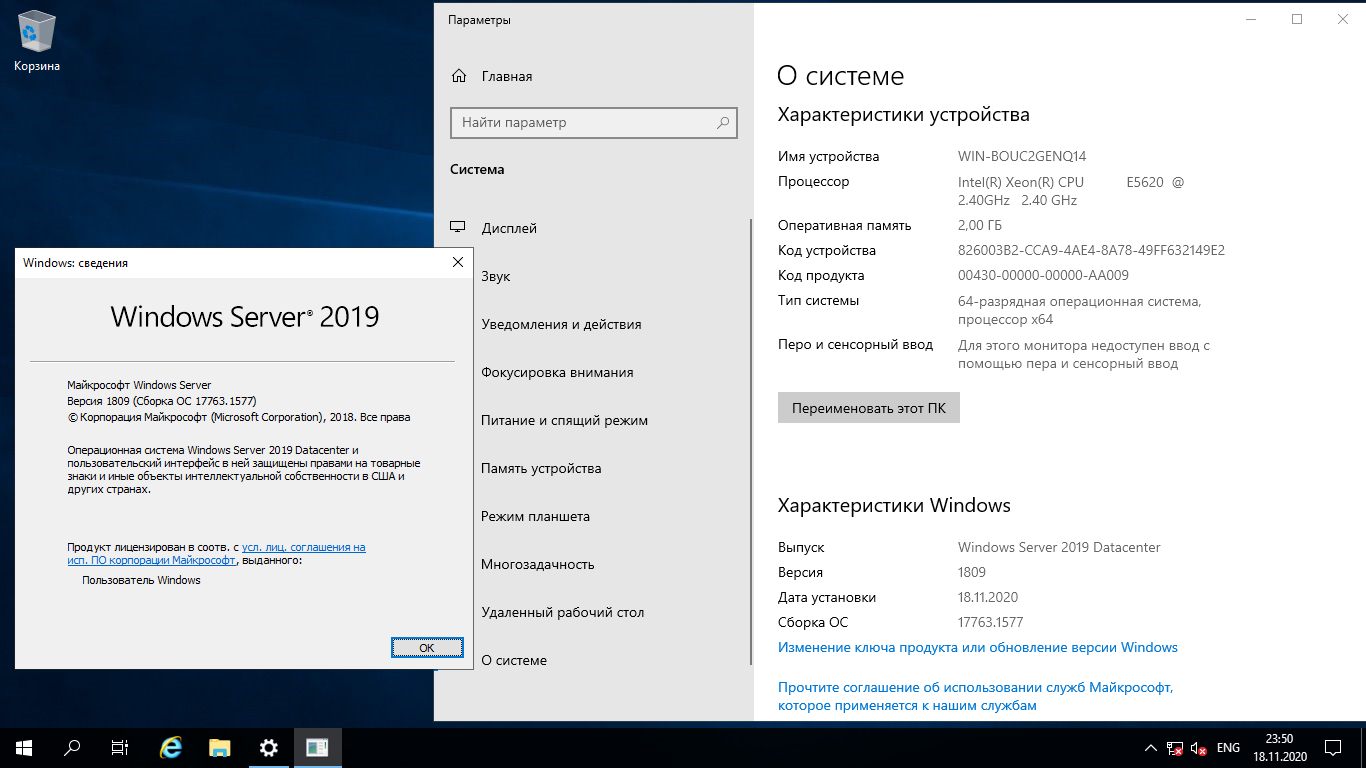Maximize the Settings window
This screenshot has width=1366, height=768.
pyautogui.click(x=1297, y=19)
